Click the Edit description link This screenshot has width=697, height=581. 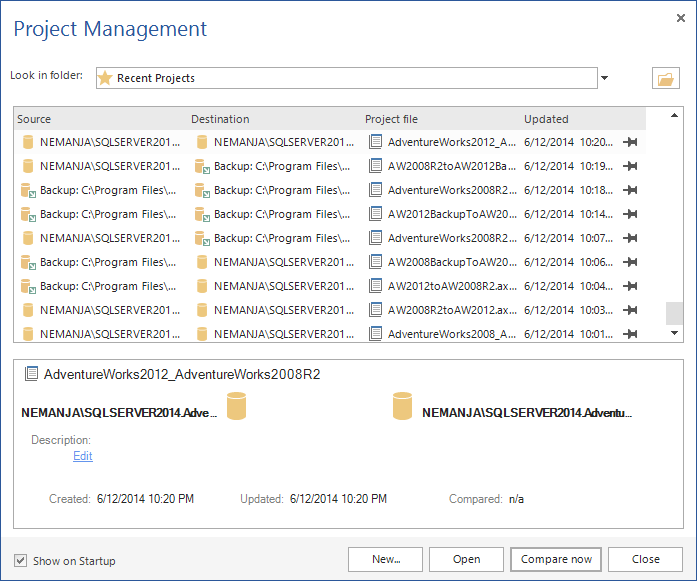pos(83,456)
